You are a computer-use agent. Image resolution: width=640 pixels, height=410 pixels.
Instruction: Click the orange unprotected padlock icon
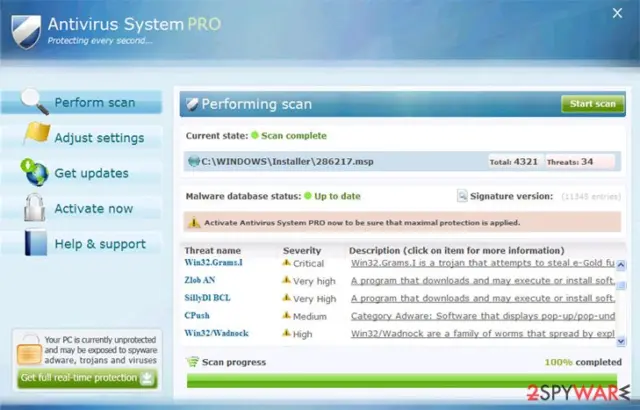pos(29,350)
